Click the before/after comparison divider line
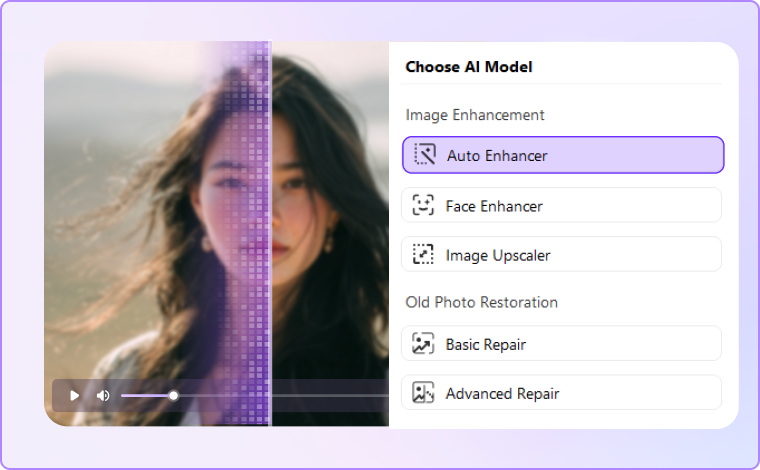Viewport: 760px width, 470px height. point(270,234)
